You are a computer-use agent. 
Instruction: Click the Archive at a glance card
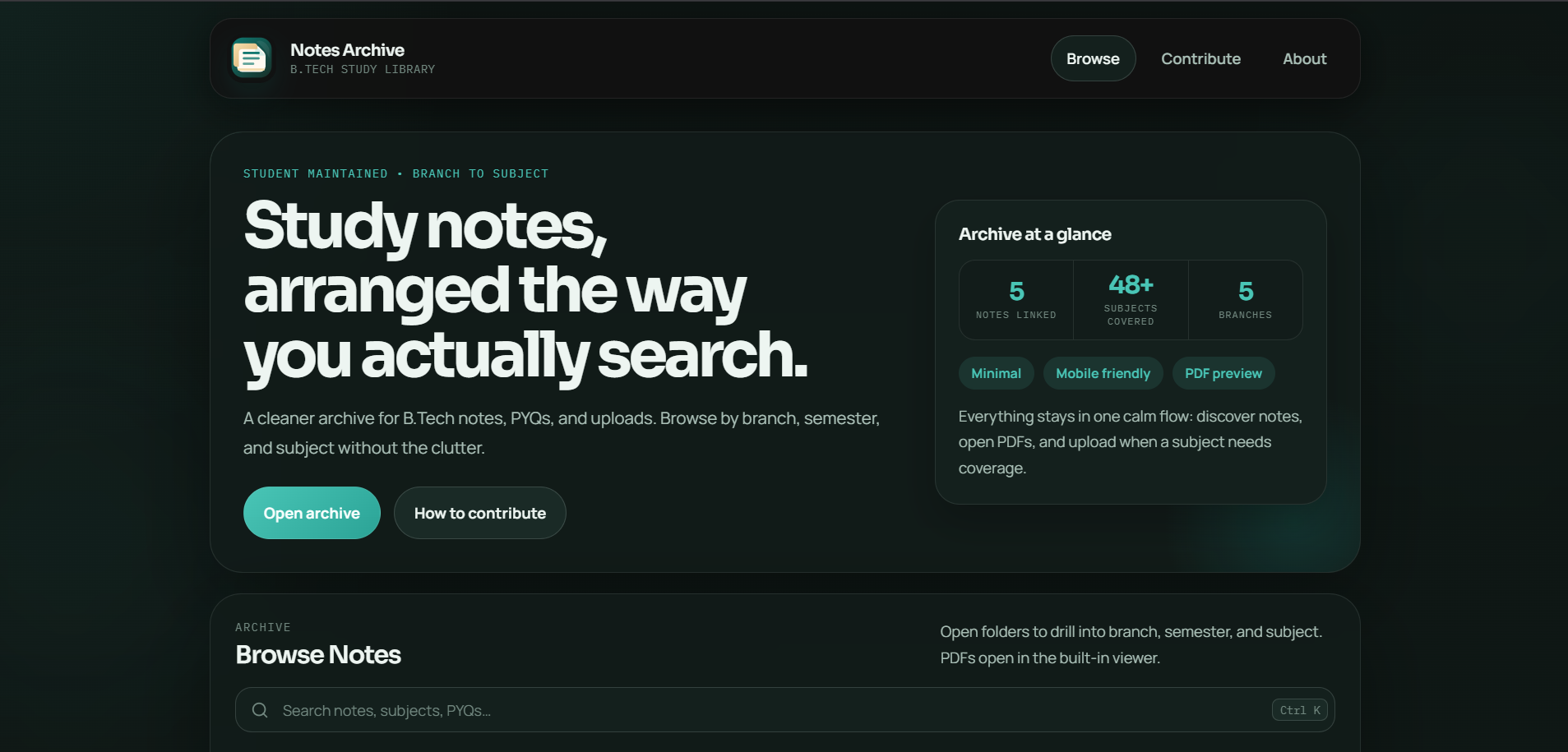click(1130, 351)
